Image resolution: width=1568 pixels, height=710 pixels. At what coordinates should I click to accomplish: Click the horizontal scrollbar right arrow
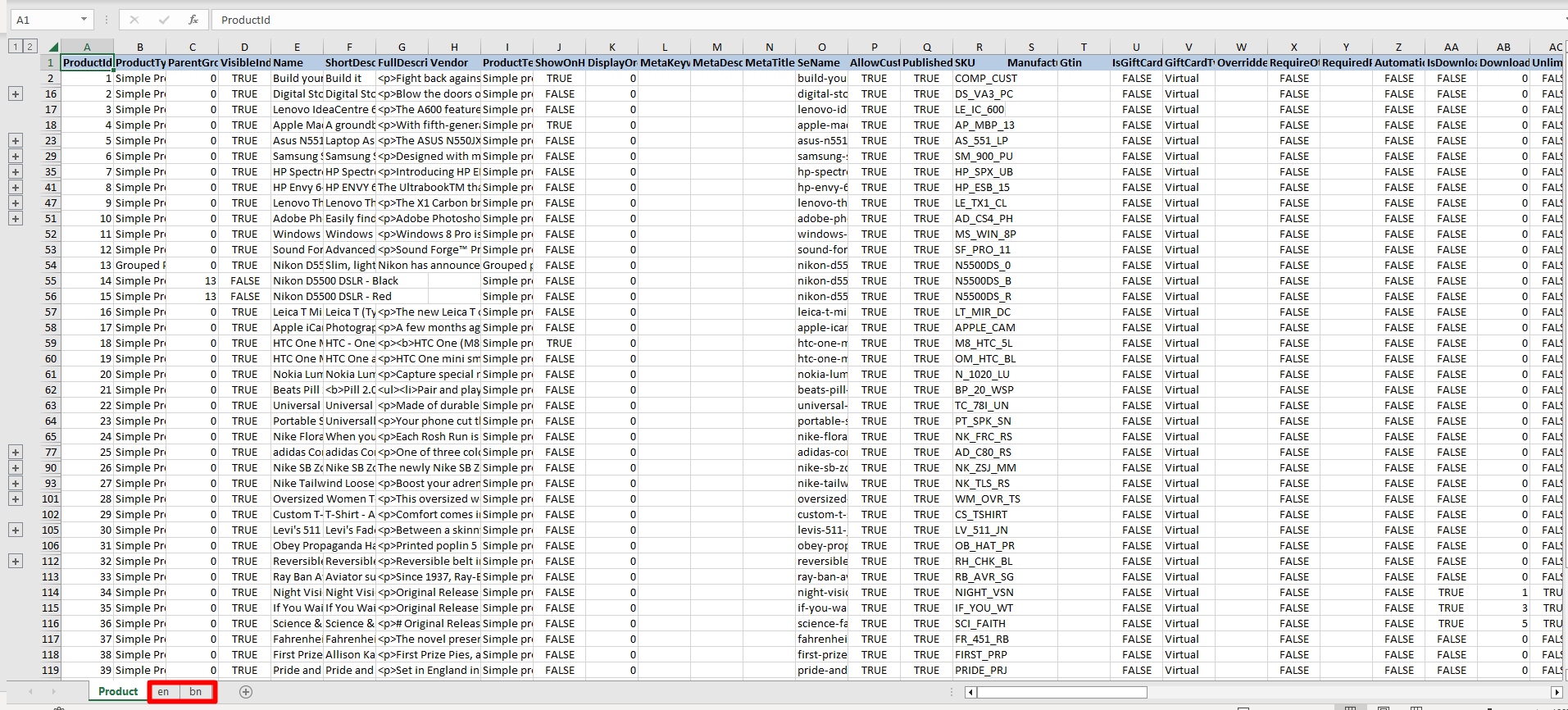click(x=1557, y=693)
